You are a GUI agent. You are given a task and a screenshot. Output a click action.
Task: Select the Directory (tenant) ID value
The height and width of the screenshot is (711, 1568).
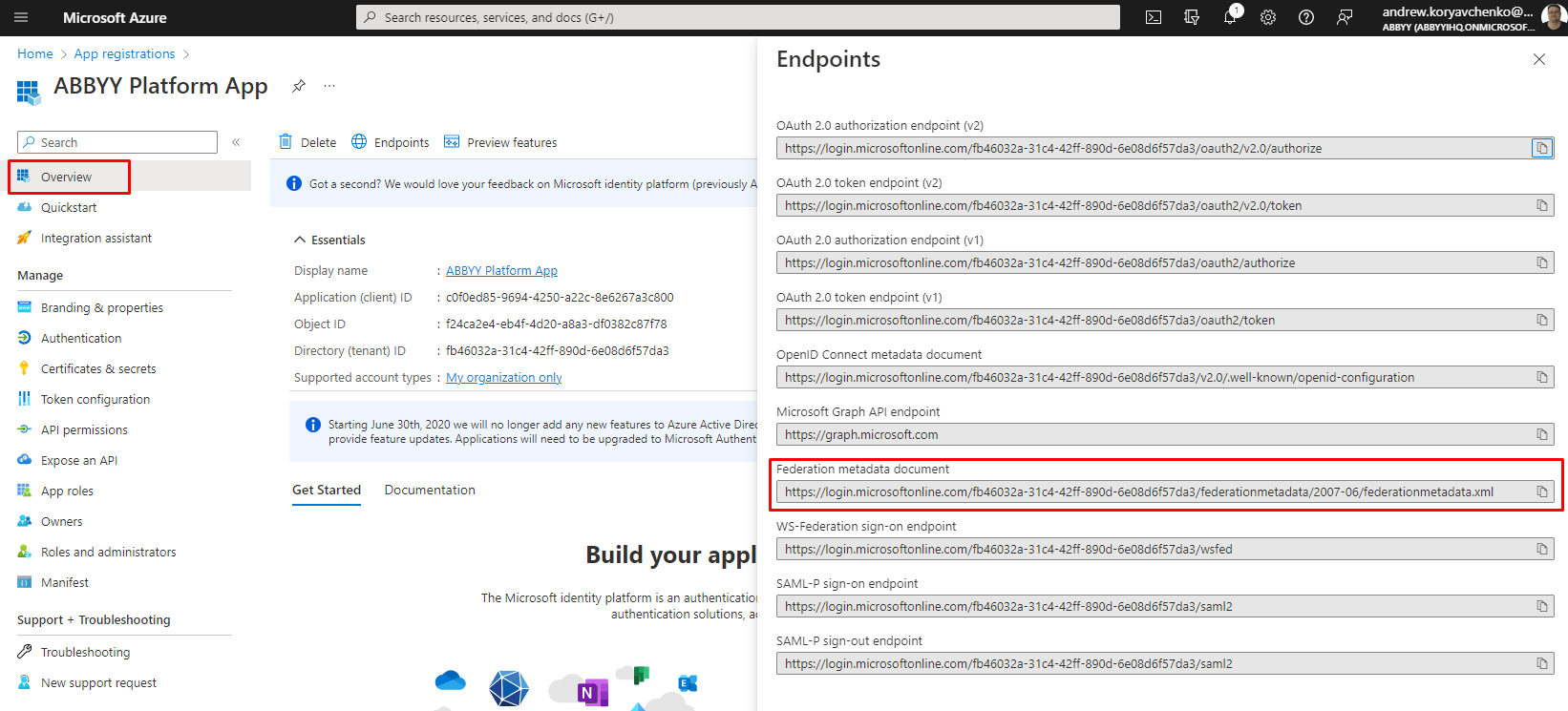tap(557, 350)
